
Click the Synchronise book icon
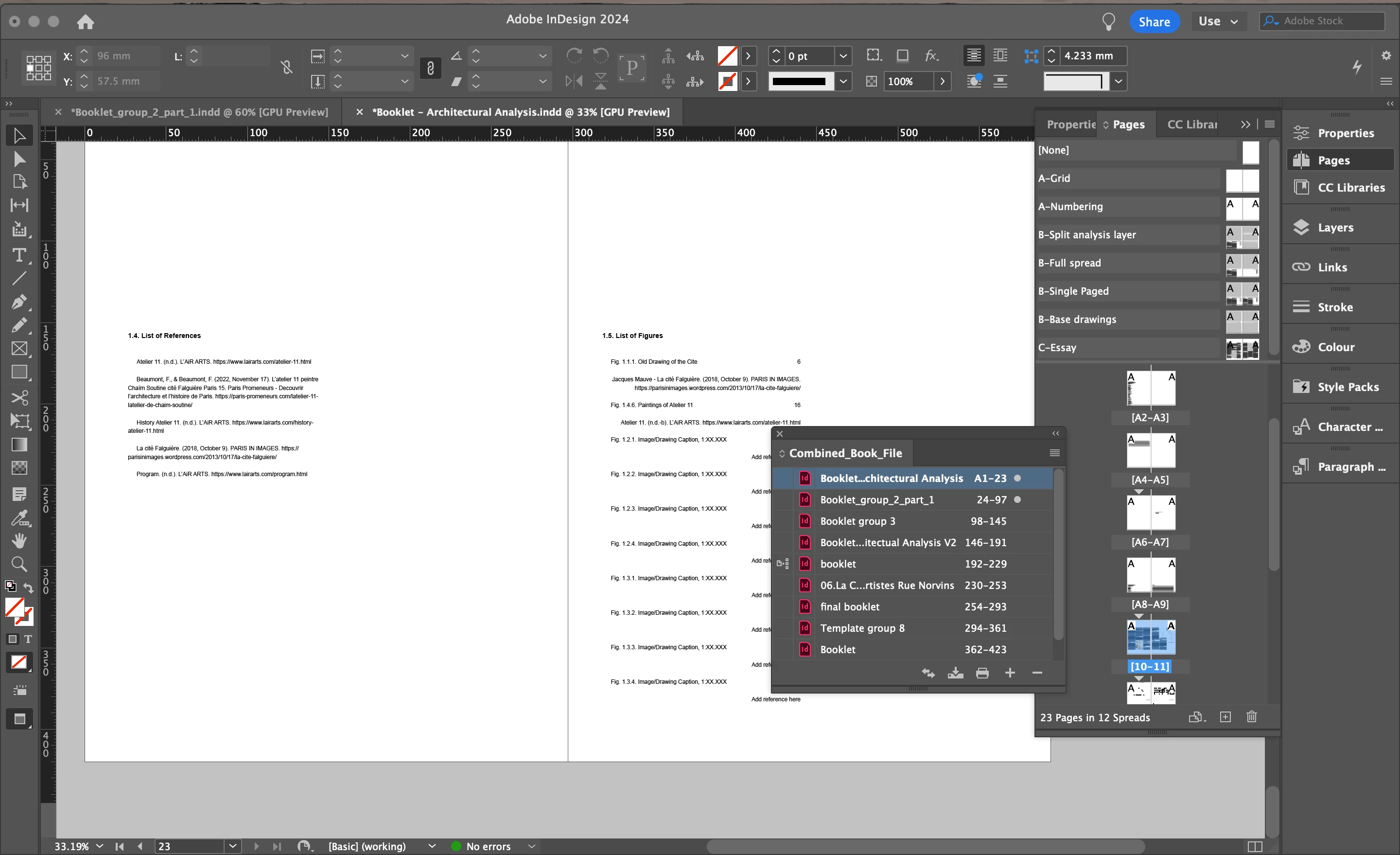(928, 673)
